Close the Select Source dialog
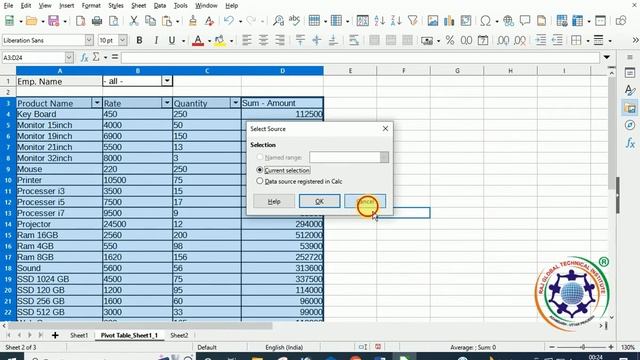Screen dimensions: 640x360 point(385,129)
